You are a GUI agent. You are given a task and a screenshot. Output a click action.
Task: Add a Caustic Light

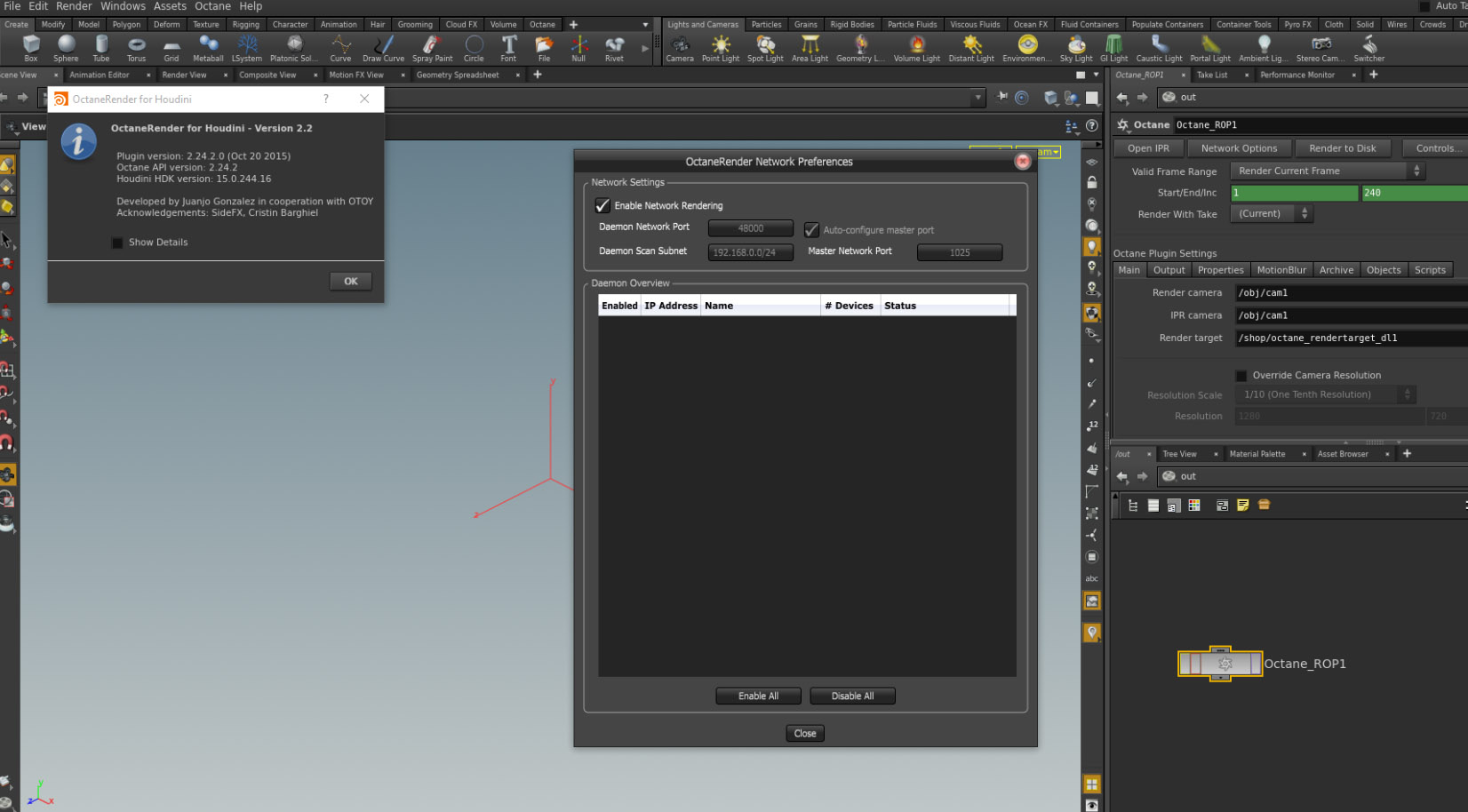pos(1160,48)
